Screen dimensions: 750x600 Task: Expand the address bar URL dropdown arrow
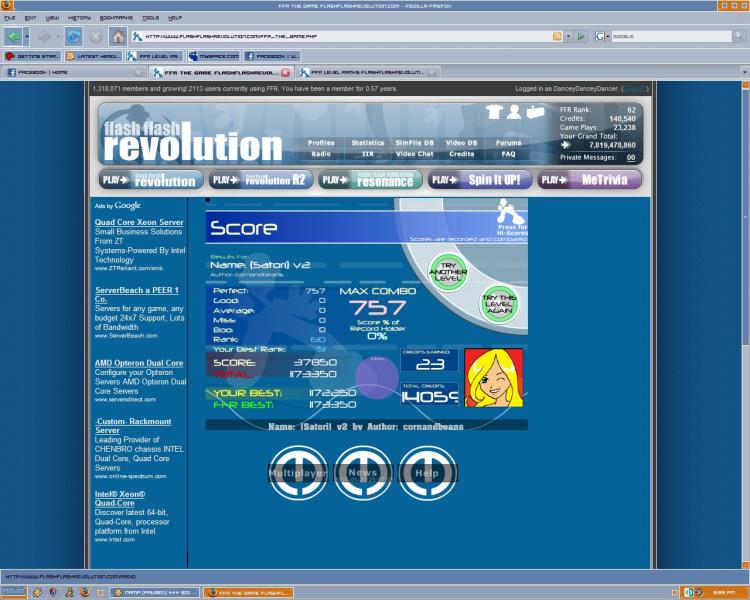[568, 36]
